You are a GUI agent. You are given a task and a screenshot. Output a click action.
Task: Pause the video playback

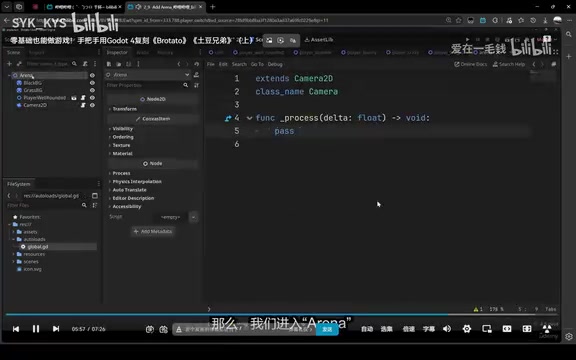(36, 329)
